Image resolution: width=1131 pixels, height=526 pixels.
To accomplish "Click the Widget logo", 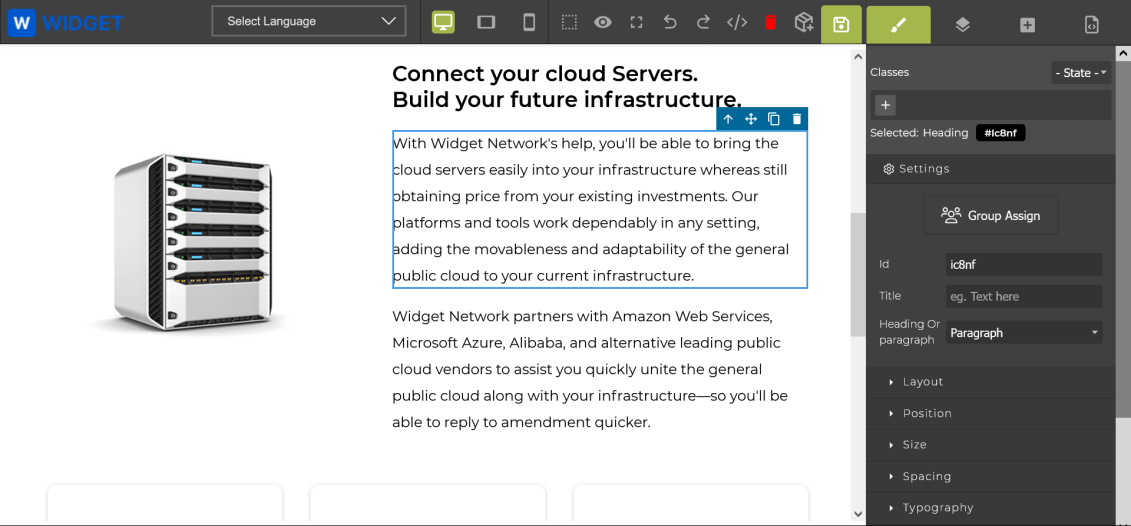I will pyautogui.click(x=66, y=23).
